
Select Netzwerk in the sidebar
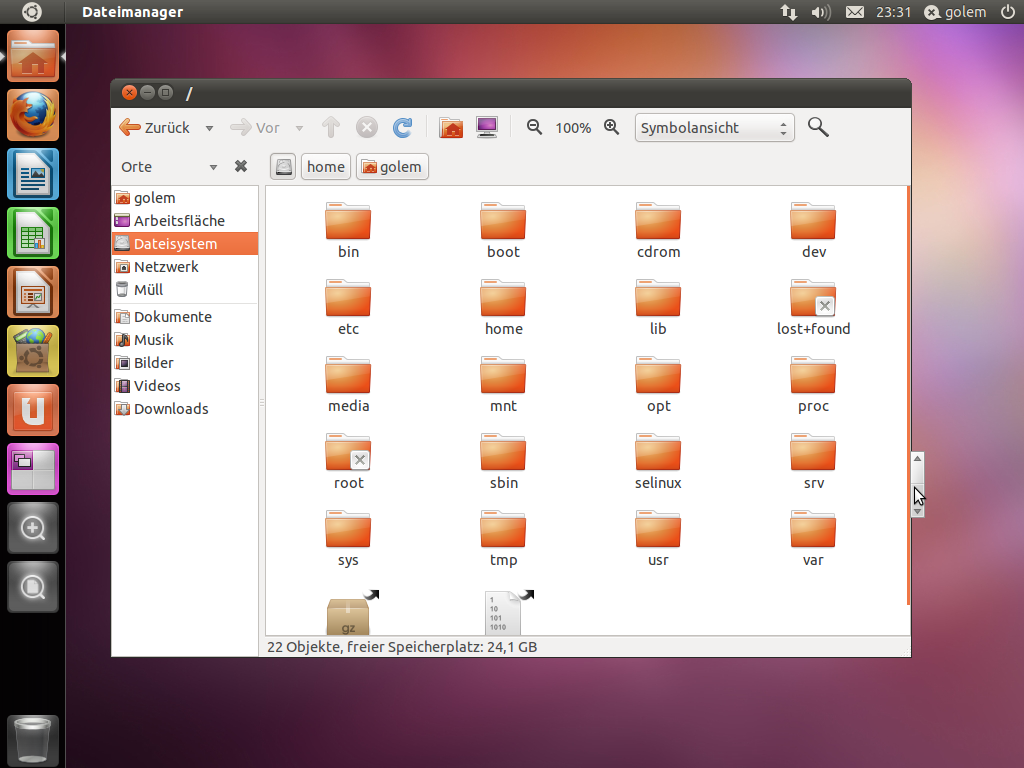pos(166,267)
